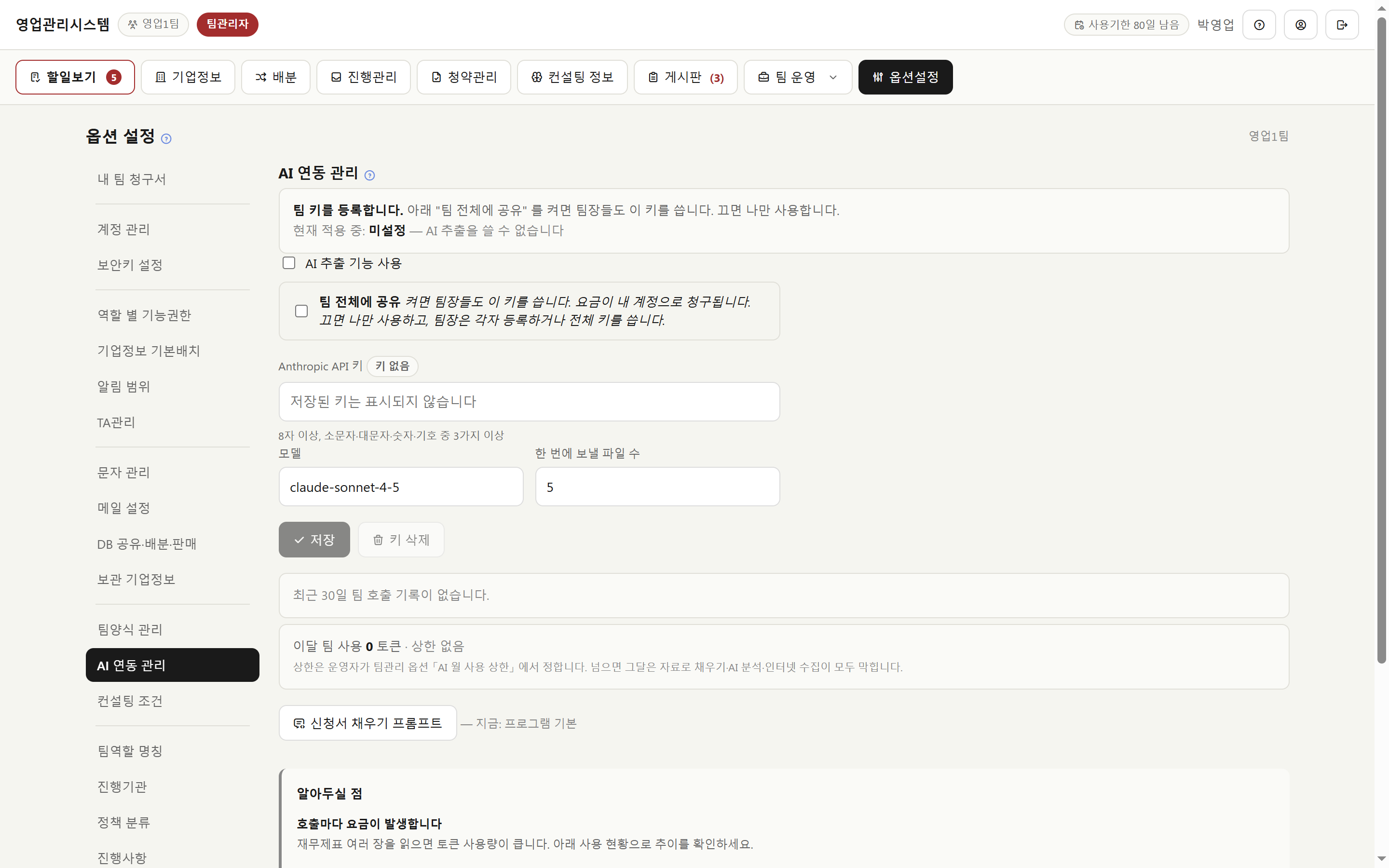
Task: Open TA관리 in sidebar
Action: tap(172, 422)
